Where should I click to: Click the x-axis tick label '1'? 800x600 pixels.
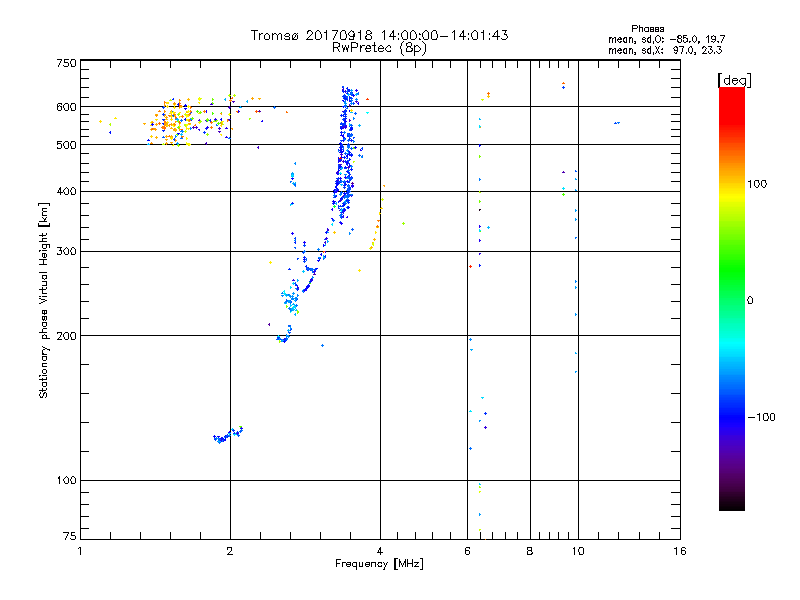80,552
